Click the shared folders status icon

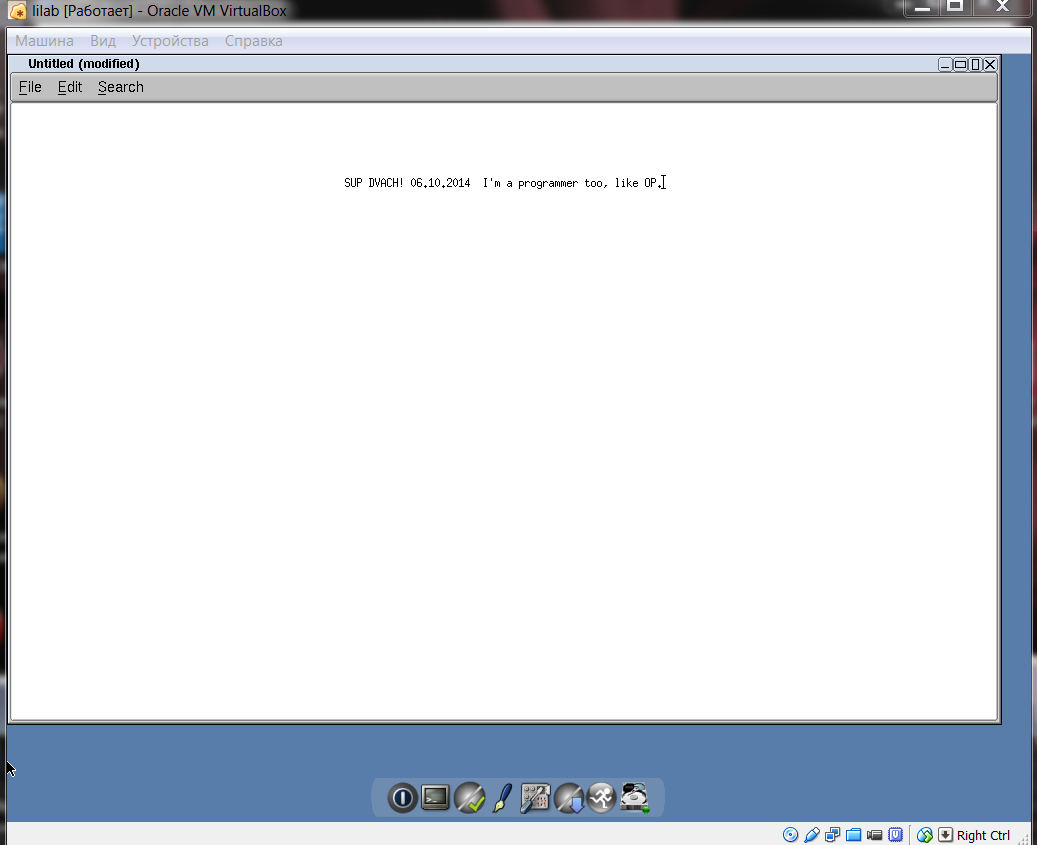854,835
